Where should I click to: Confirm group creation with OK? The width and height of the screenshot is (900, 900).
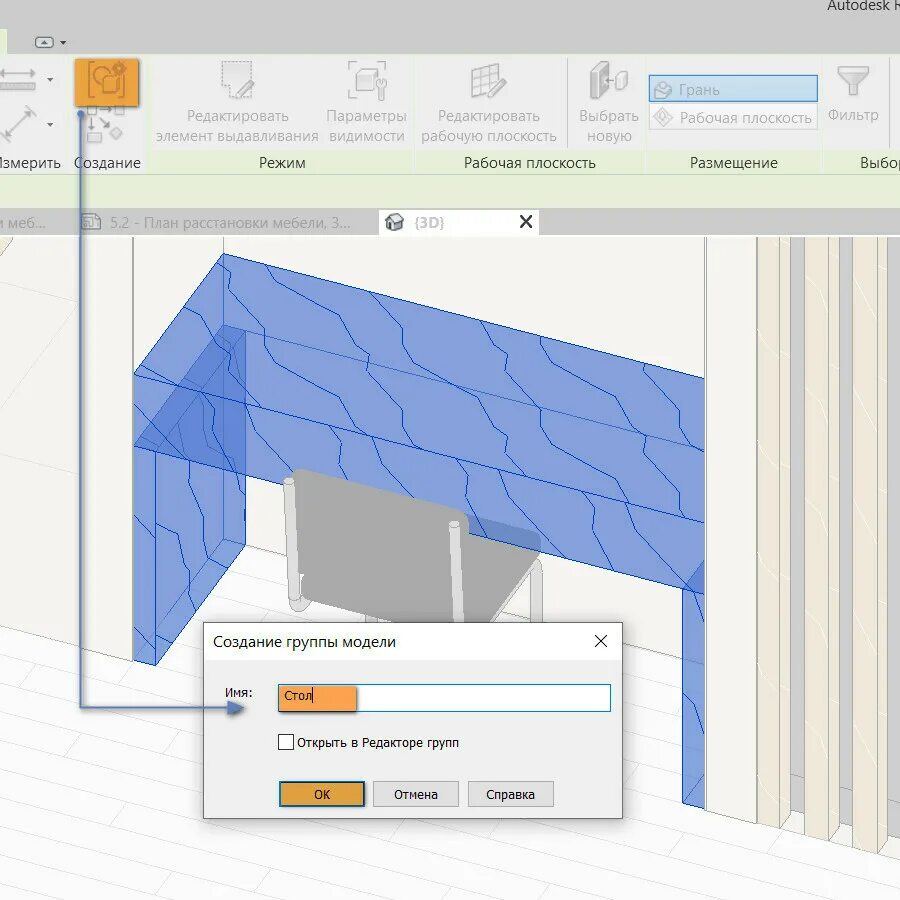[x=322, y=794]
